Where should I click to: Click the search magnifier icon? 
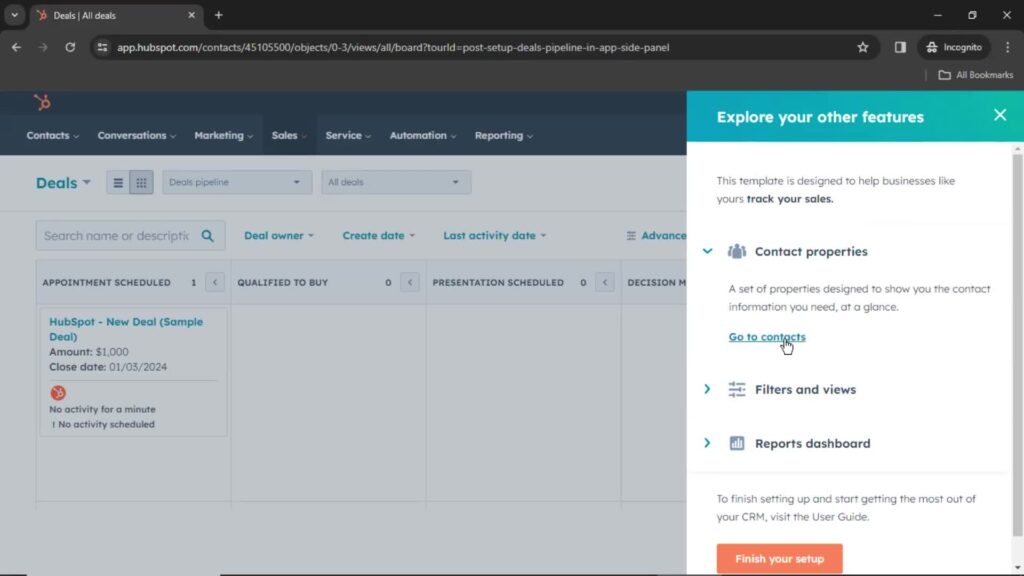point(207,236)
